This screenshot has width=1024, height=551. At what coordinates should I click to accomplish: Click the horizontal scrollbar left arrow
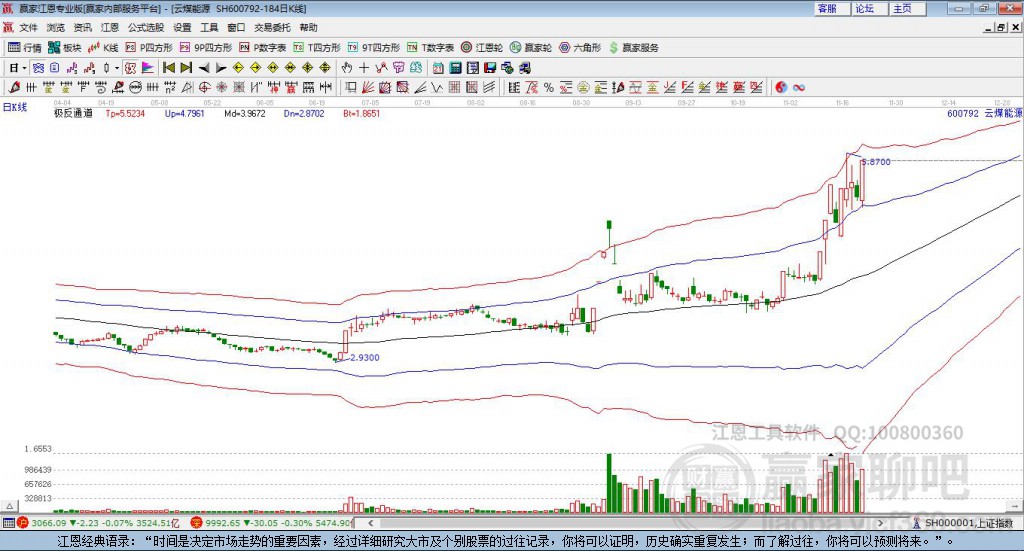click(x=370, y=523)
